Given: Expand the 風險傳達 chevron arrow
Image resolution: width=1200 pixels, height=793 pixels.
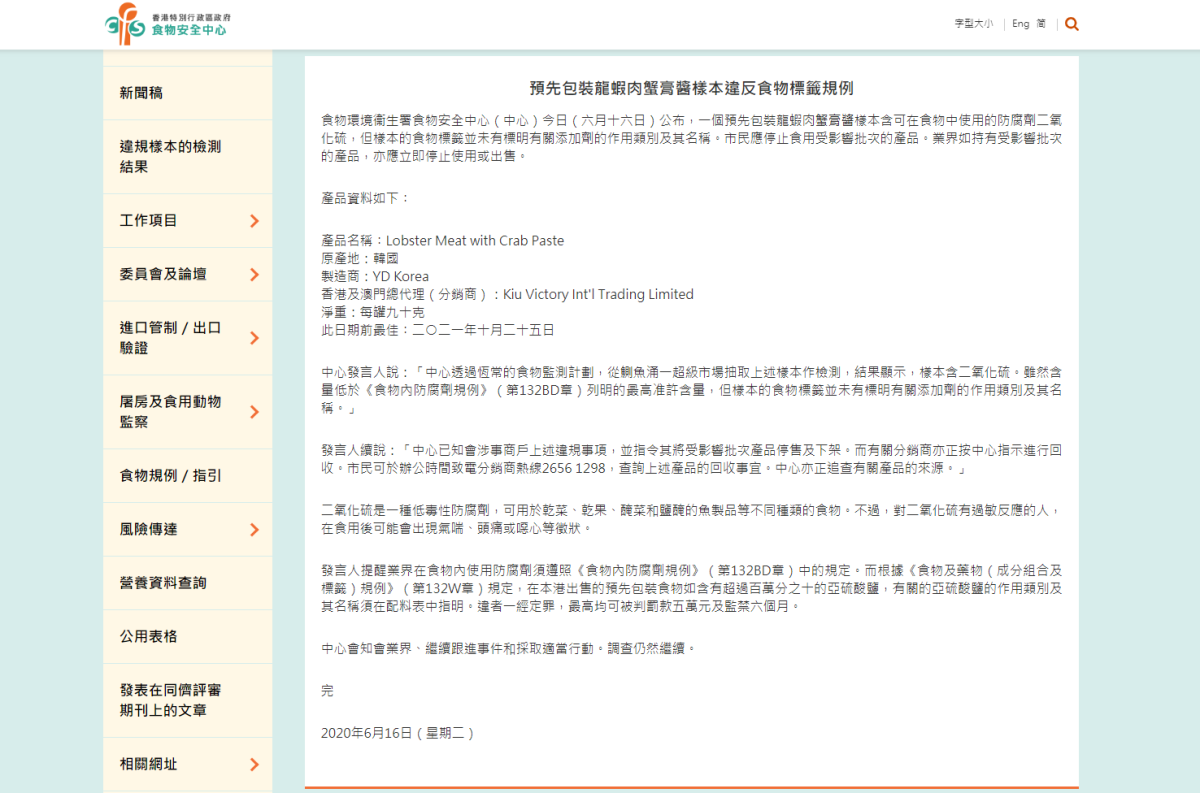Looking at the screenshot, I should click(x=254, y=530).
